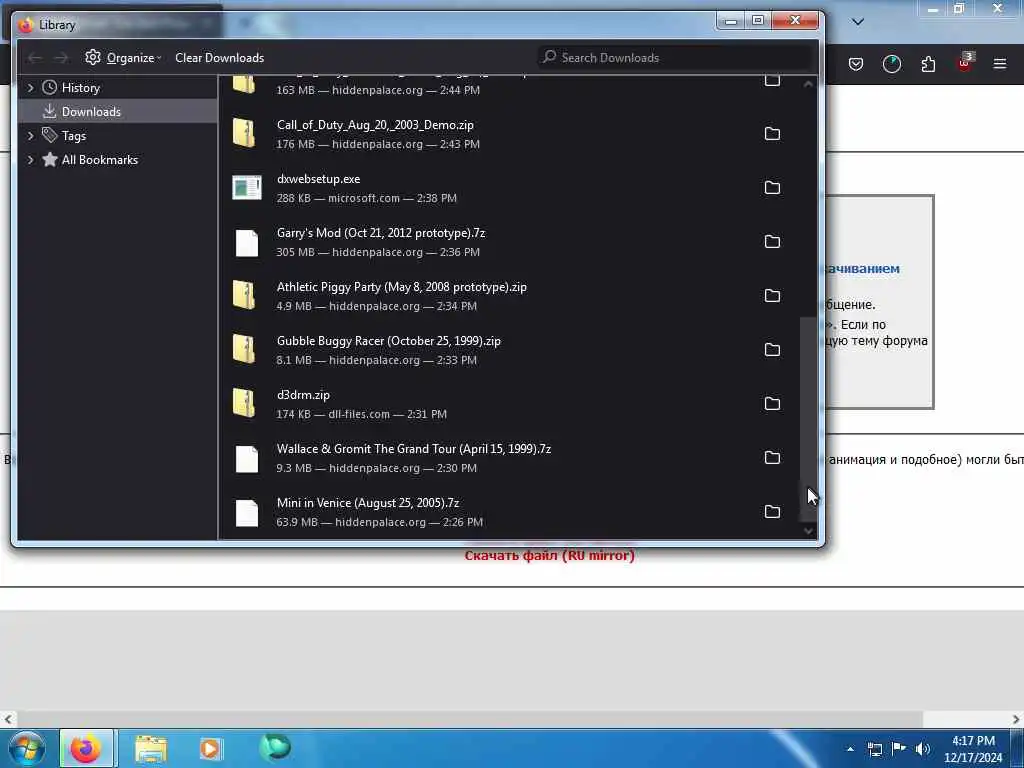Image resolution: width=1024 pixels, height=768 pixels.
Task: Select Wallace & Gromit The Grand Tour file
Action: [509, 458]
